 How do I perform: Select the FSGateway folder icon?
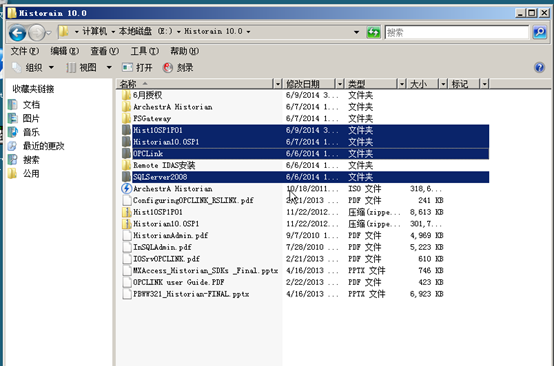point(126,118)
